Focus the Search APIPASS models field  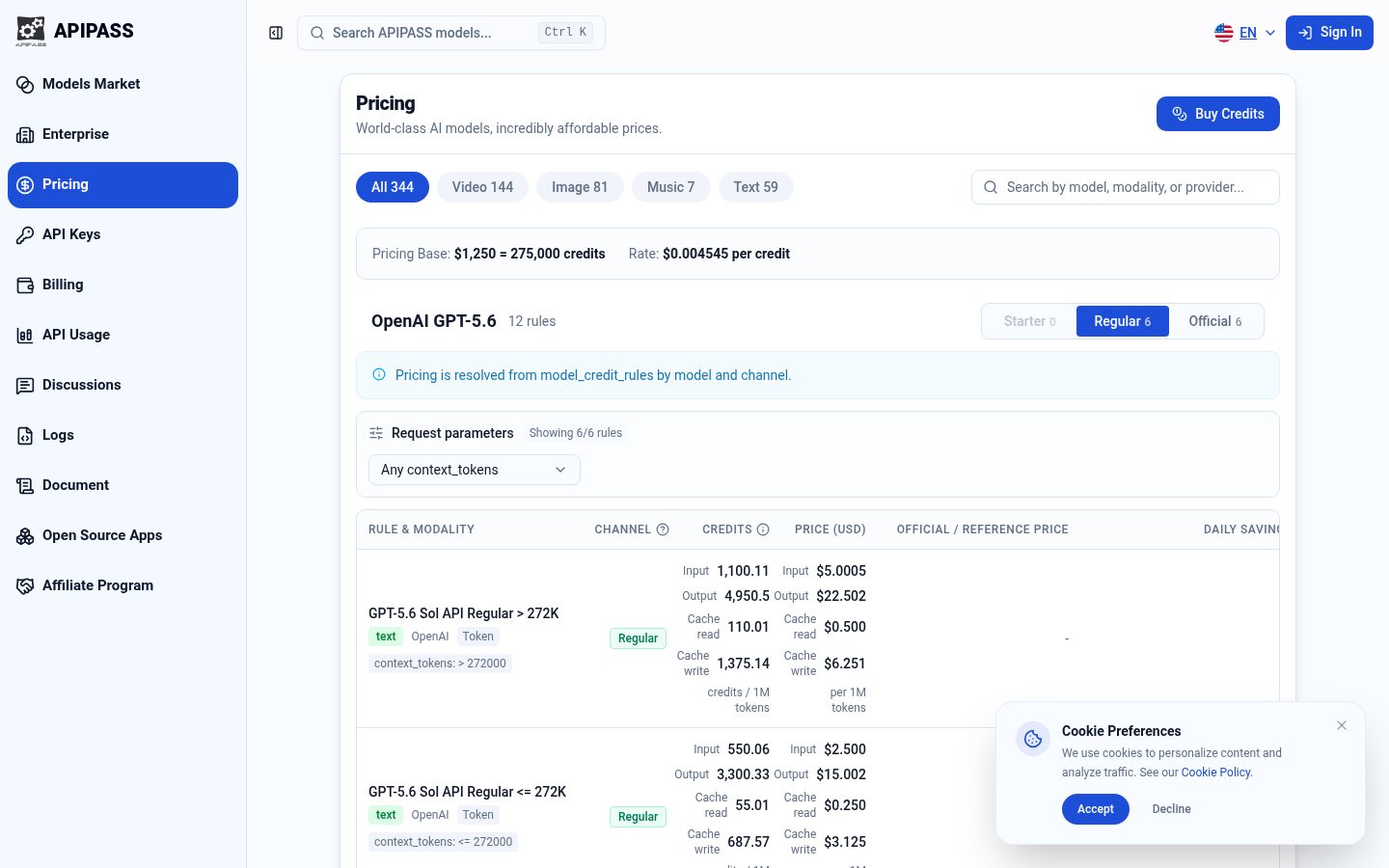pyautogui.click(x=451, y=33)
